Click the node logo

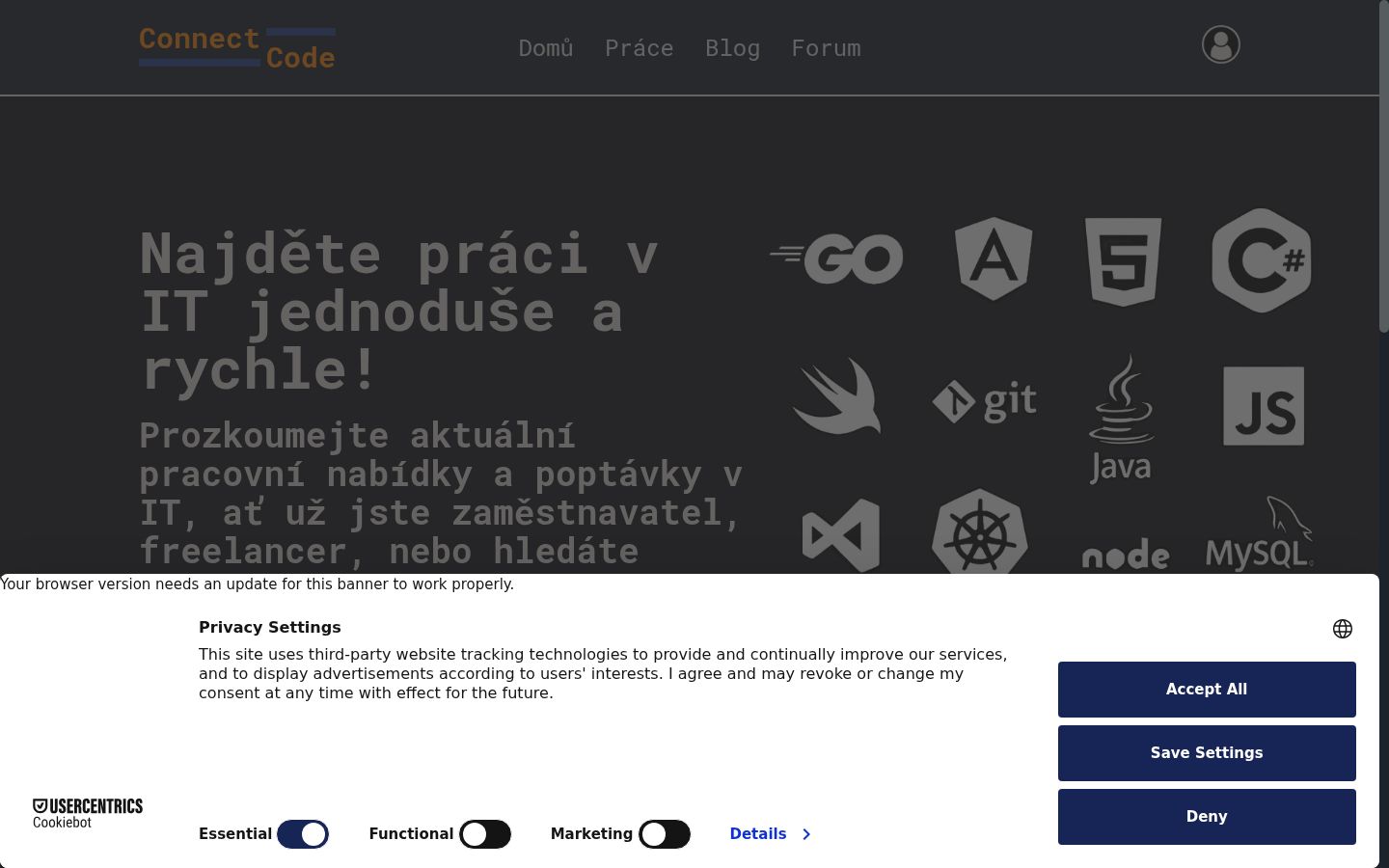1126,555
